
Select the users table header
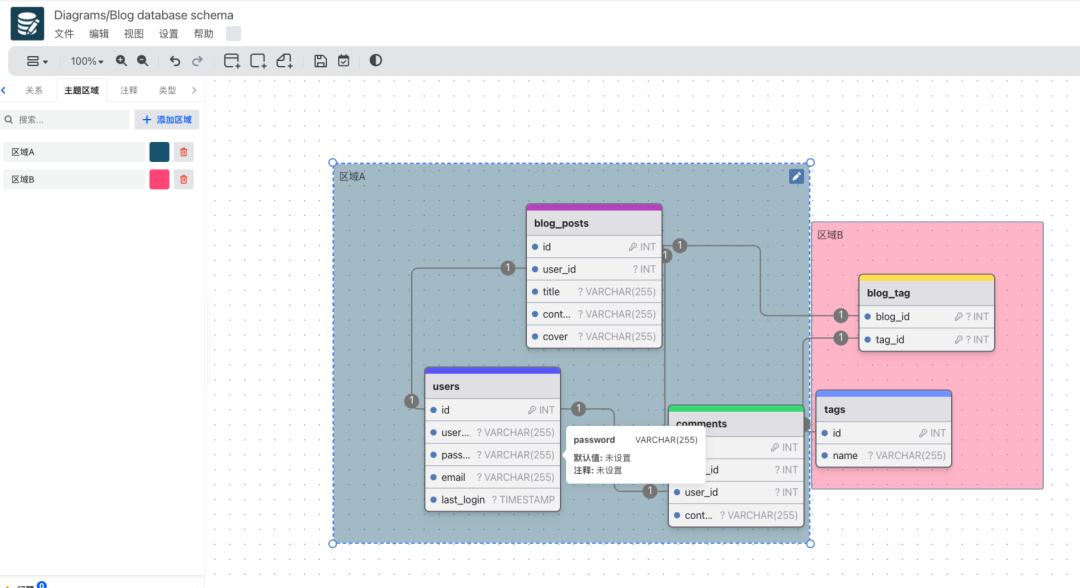pos(492,386)
